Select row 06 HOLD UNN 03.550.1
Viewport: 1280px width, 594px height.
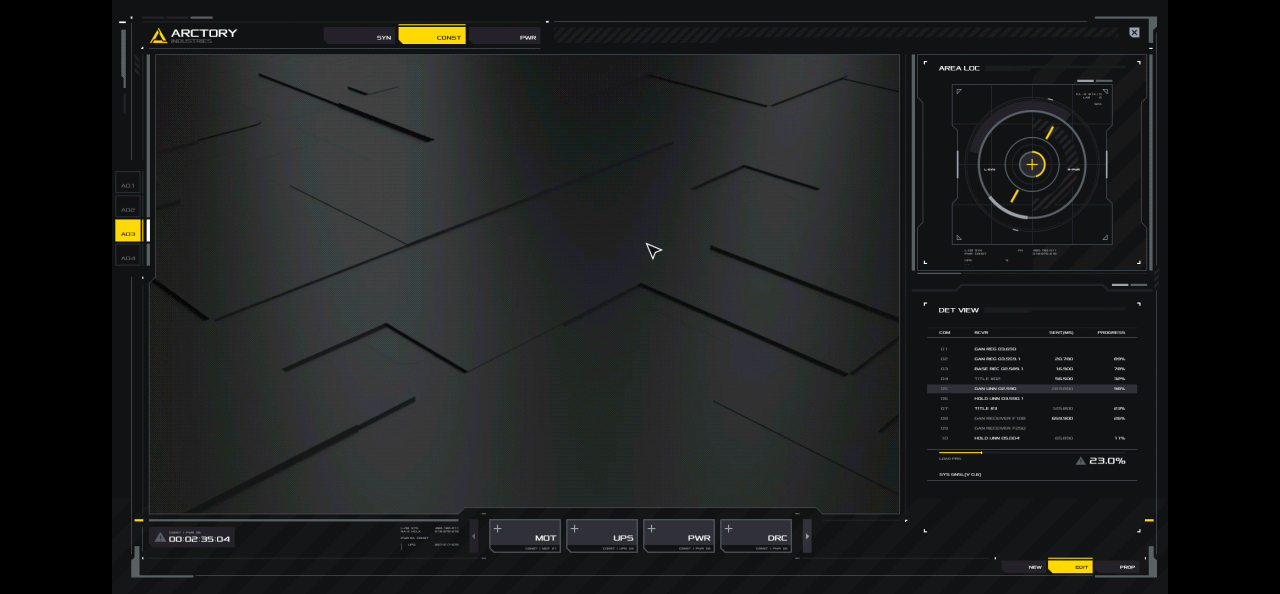pos(1032,398)
